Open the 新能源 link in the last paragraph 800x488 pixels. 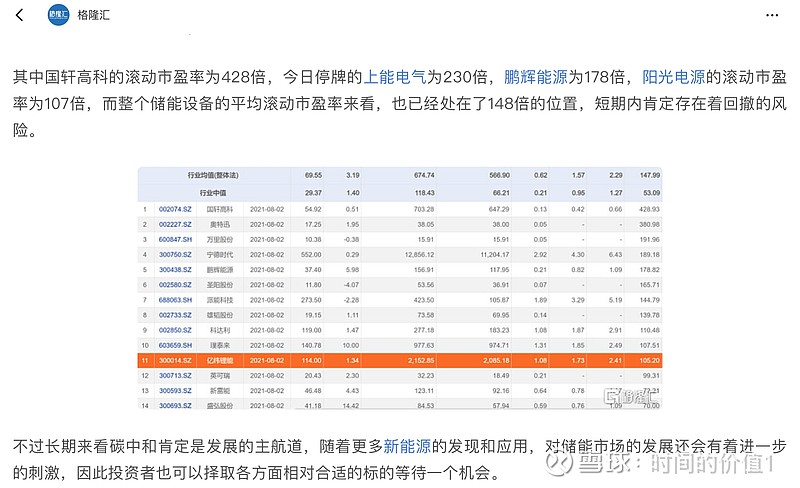[407, 446]
